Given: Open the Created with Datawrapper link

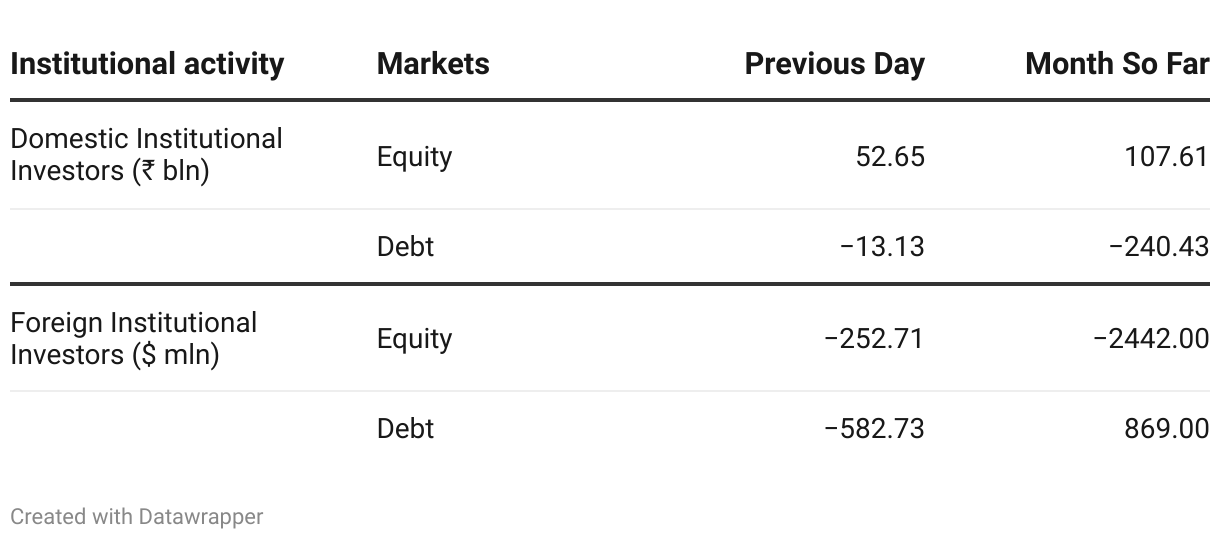Looking at the screenshot, I should click(137, 517).
